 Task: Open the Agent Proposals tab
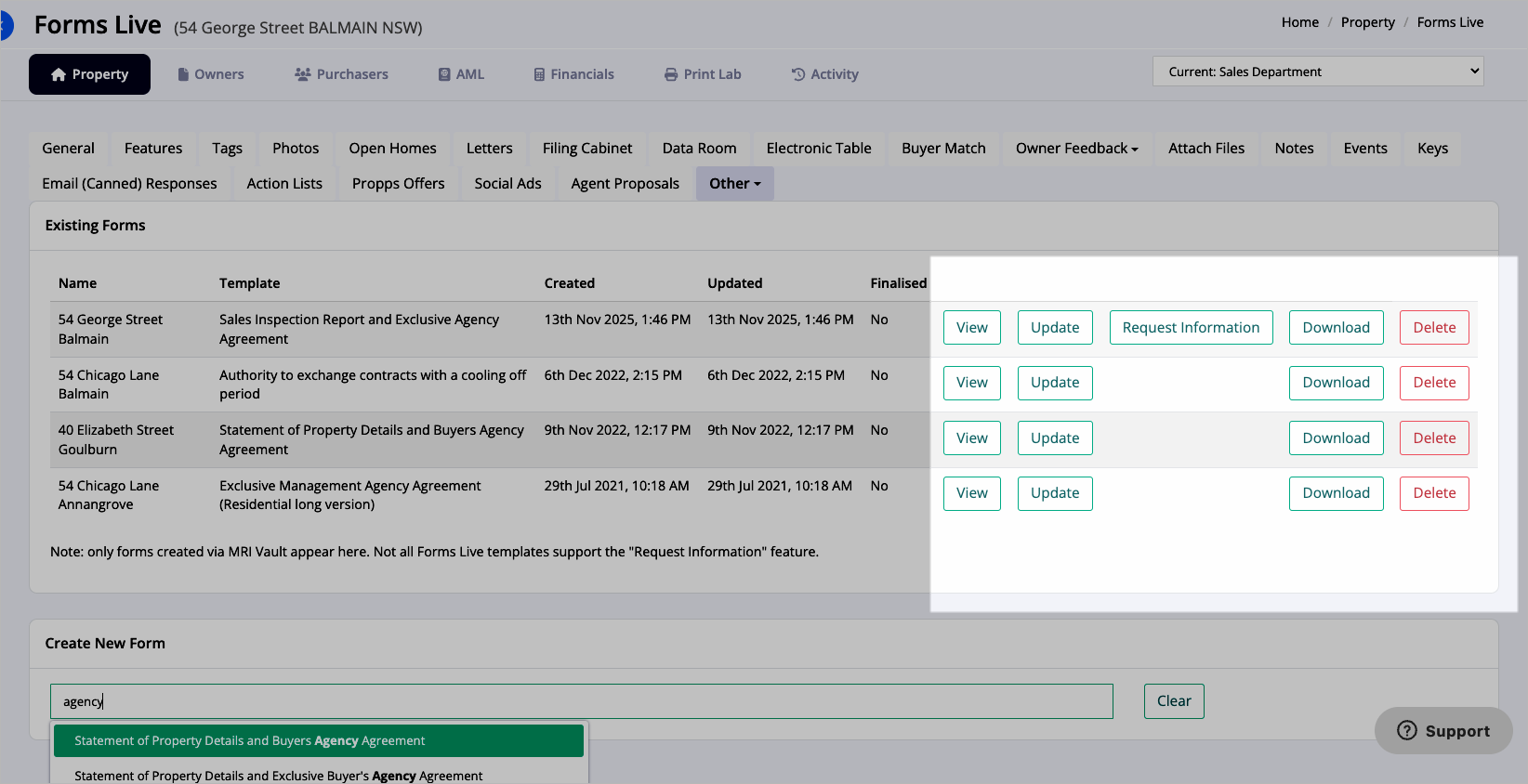625,184
